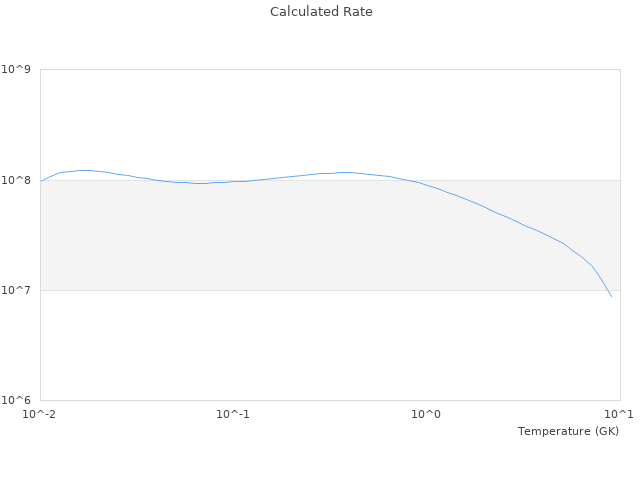The height and width of the screenshot is (480, 640).
Task: Click the 10^1 x-axis tick label
Action: coord(619,414)
